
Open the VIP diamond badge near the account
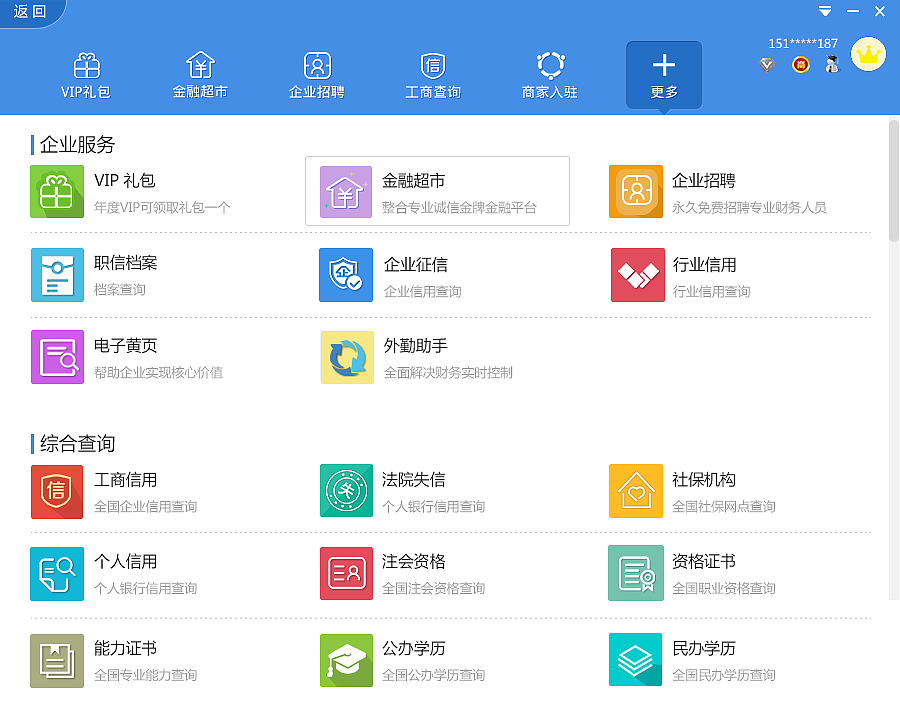(766, 64)
